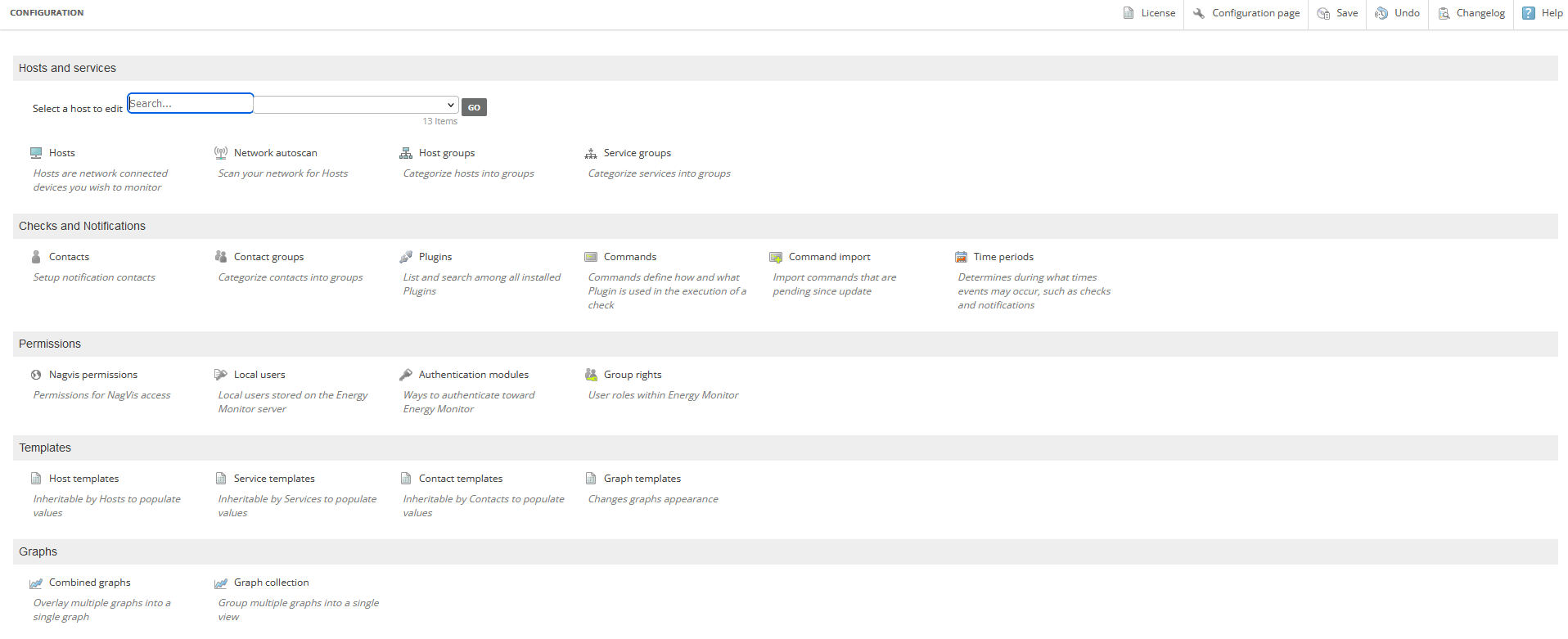Click 'Setup notification contacts' description

pos(94,277)
